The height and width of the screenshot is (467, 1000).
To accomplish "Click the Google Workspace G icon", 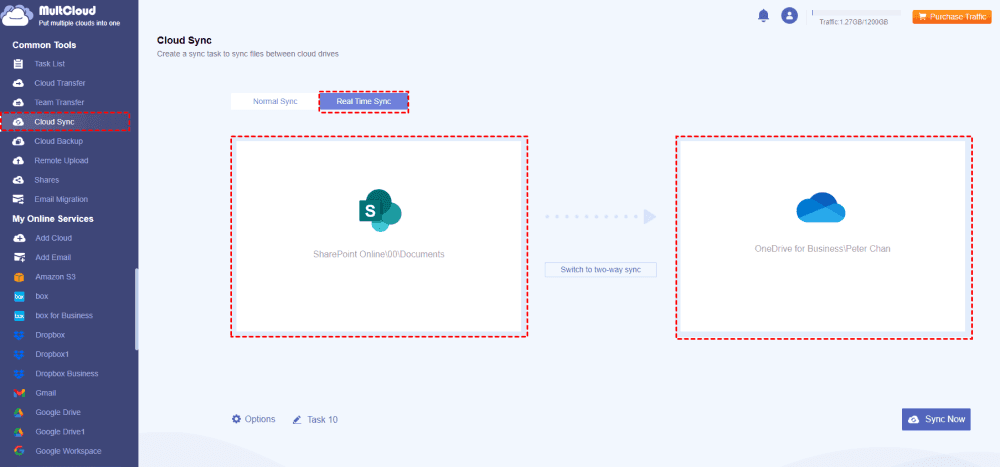I will pos(19,451).
